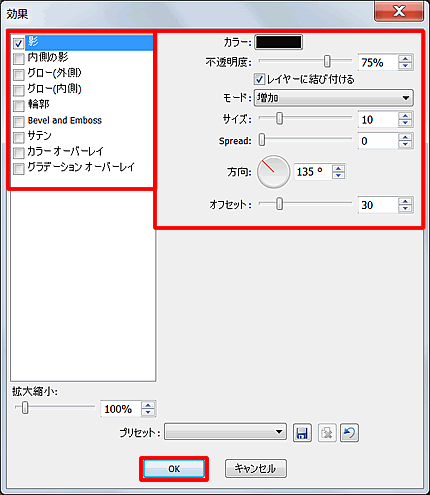Viewport: 430px width, 495px height.
Task: Click the 拡大縮小 100% input field
Action: (x=121, y=409)
